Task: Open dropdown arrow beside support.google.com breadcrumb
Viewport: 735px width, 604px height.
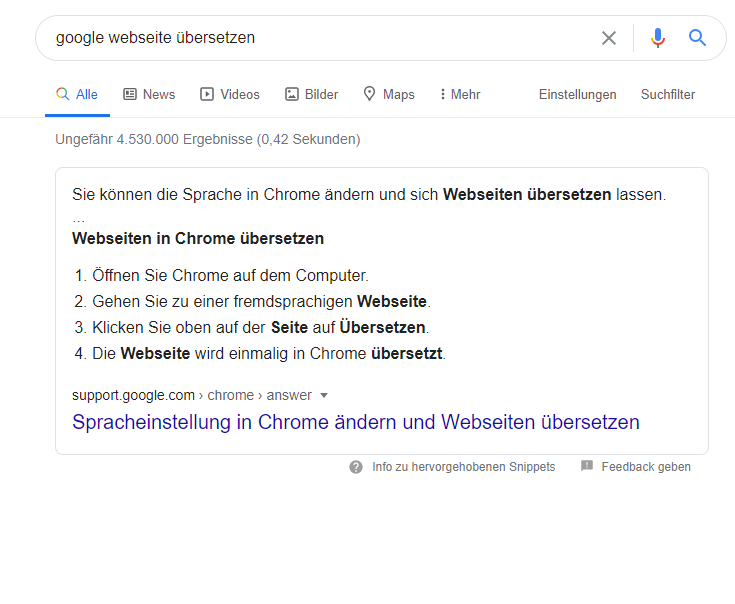Action: coord(324,395)
